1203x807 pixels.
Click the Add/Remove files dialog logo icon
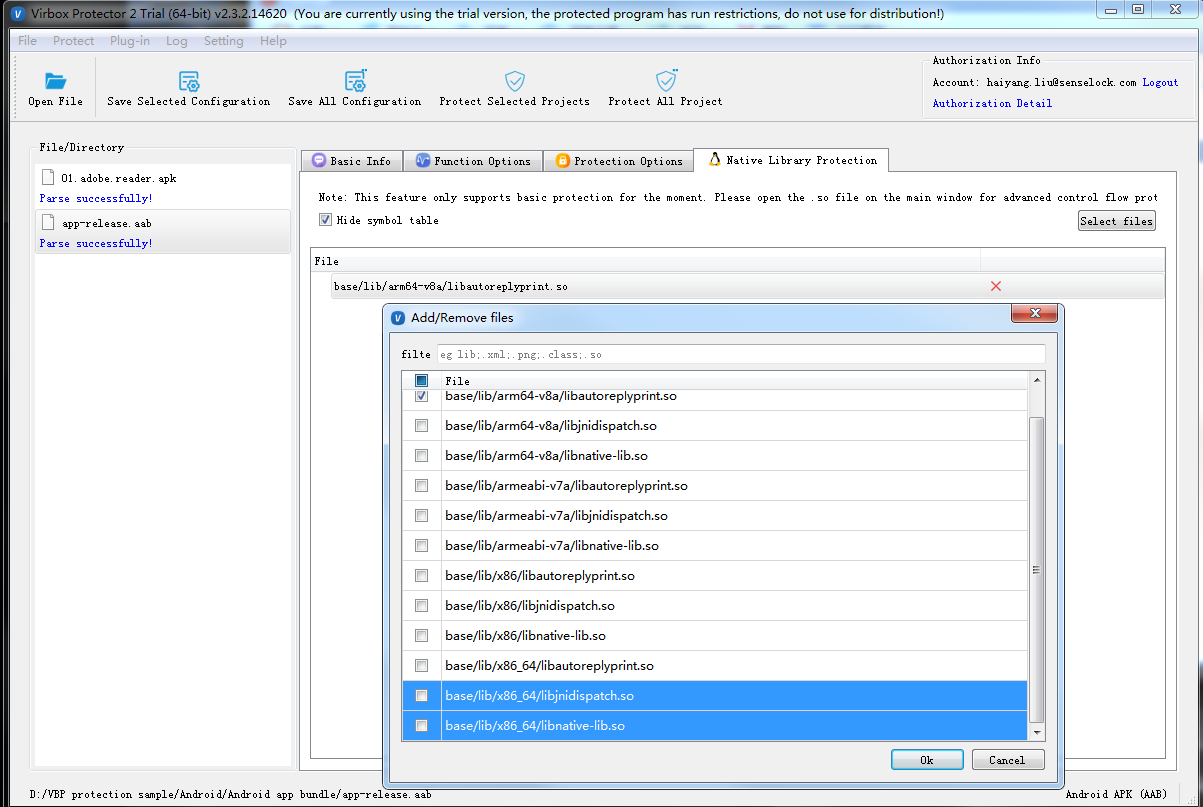coord(398,317)
